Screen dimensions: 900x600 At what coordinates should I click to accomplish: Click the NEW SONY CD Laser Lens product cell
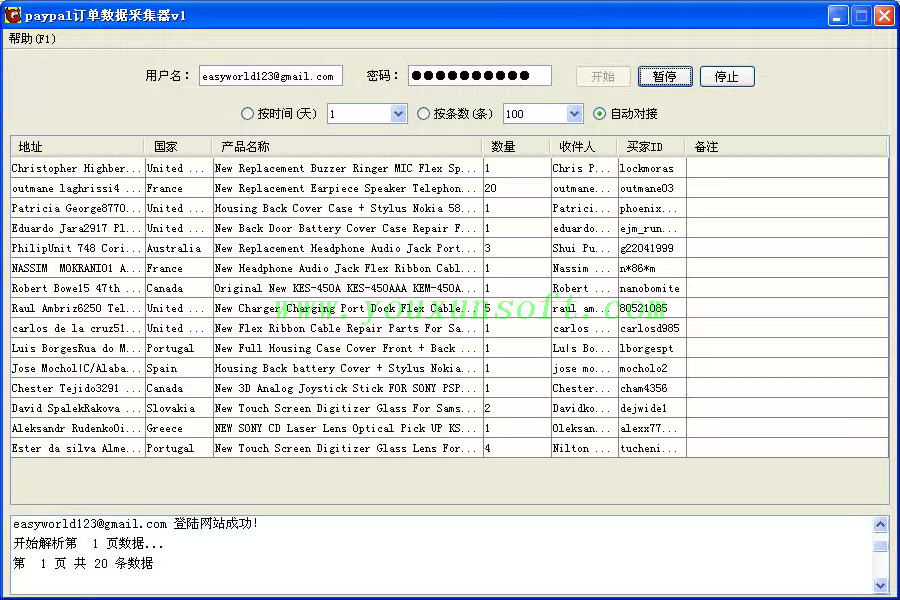coord(347,428)
